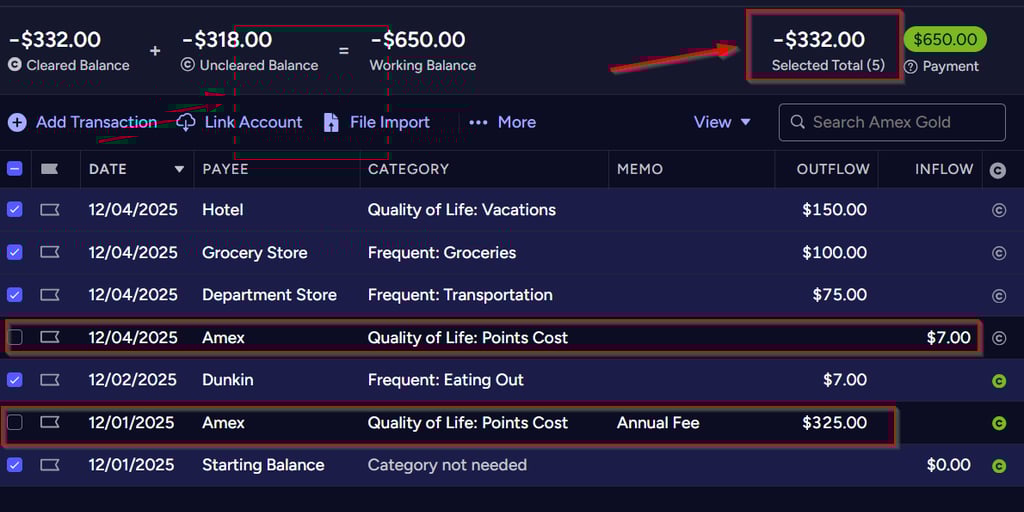
Task: Click the green $650.00 payment pill
Action: point(944,40)
